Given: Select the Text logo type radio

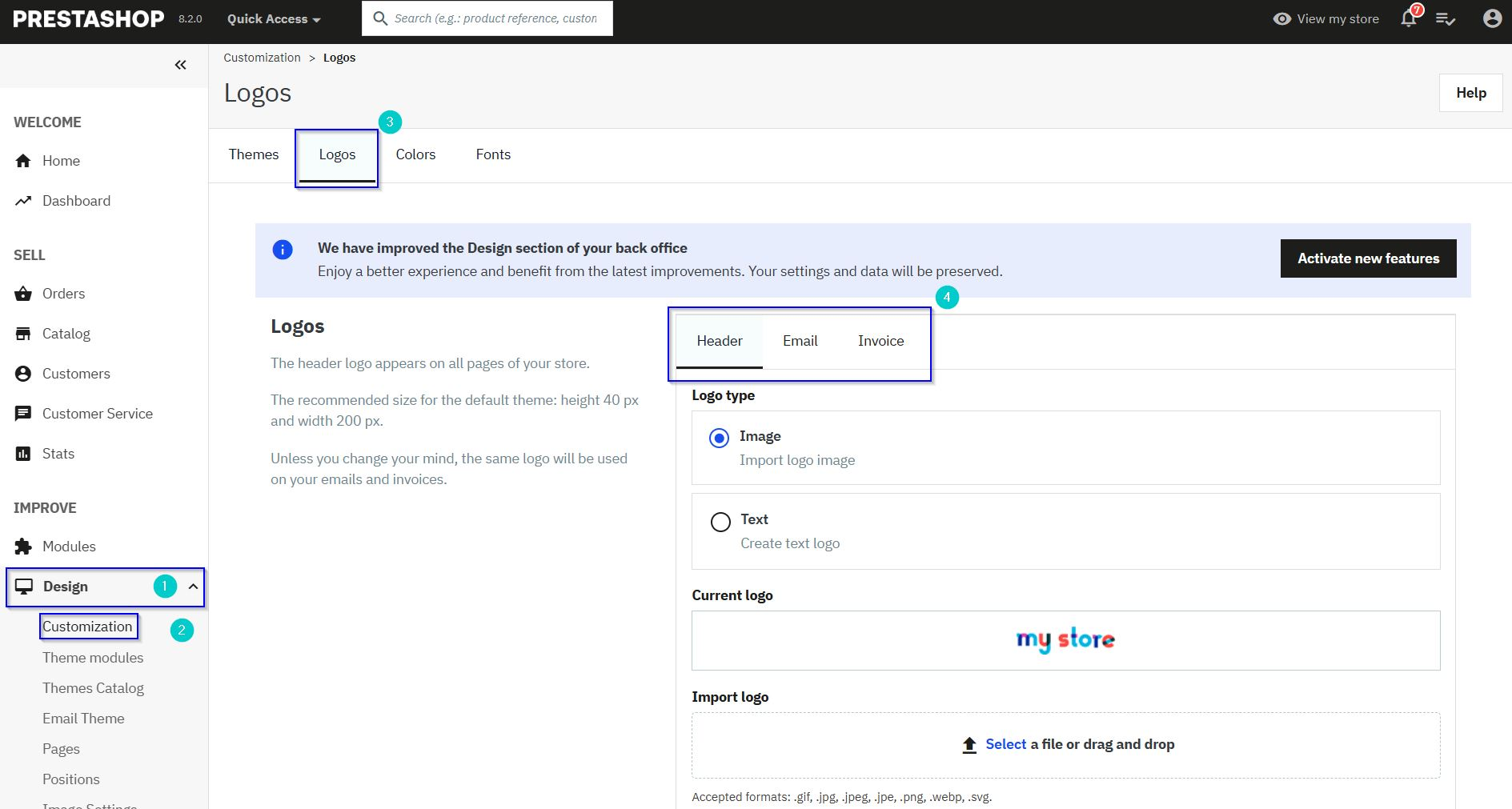Looking at the screenshot, I should click(720, 522).
